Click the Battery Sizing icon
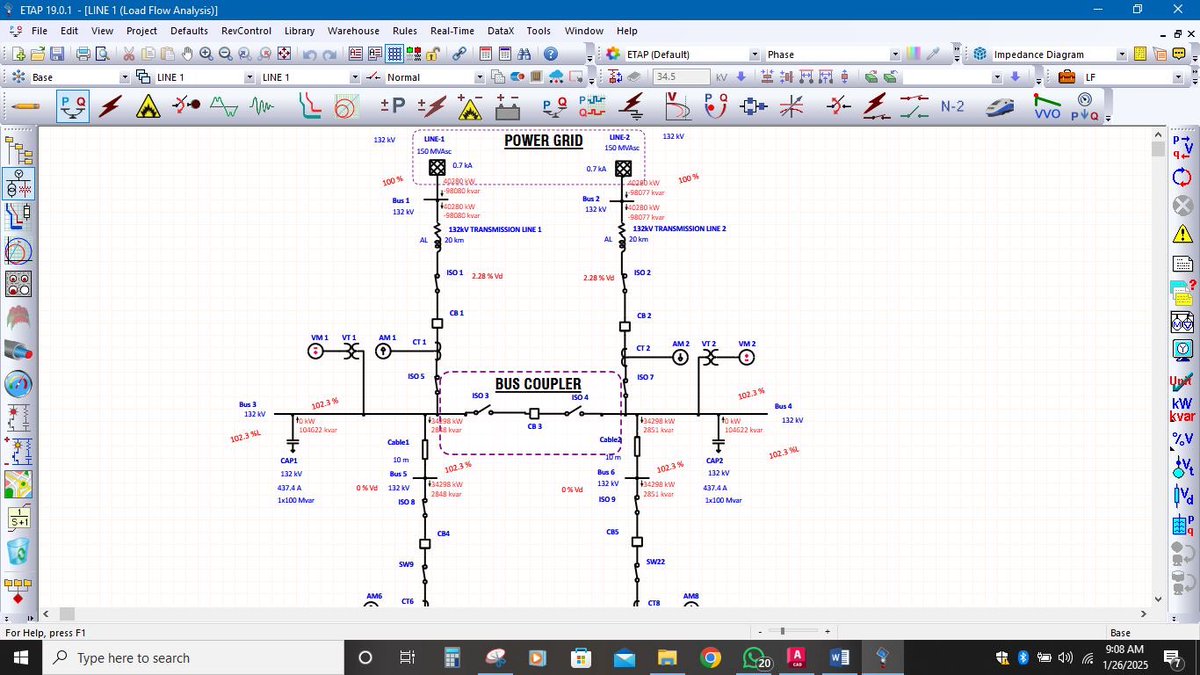1200x675 pixels. 507,105
